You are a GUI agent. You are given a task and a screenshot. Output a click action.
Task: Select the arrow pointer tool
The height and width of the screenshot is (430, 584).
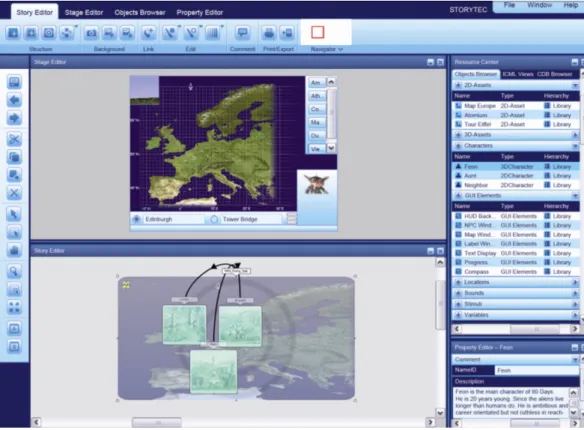[x=14, y=215]
